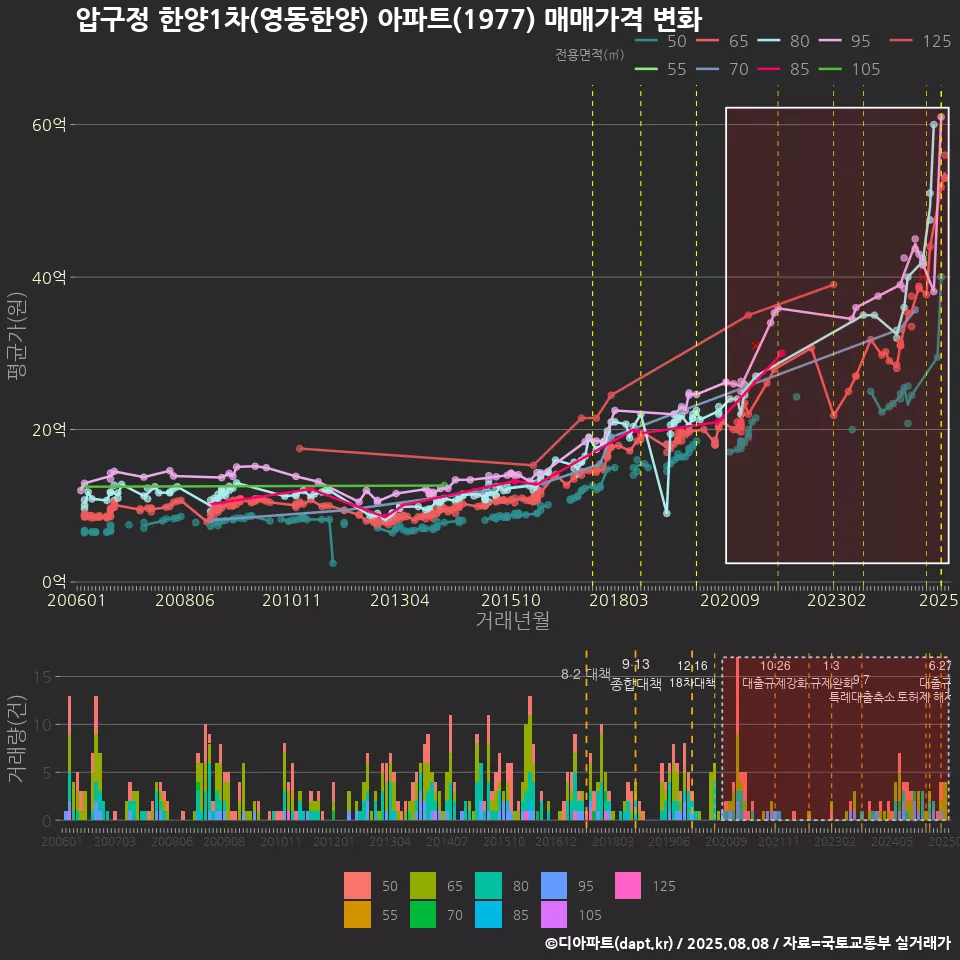960x960 pixels.
Task: Select the pink 125 square in bar legend
Action: coord(628,885)
